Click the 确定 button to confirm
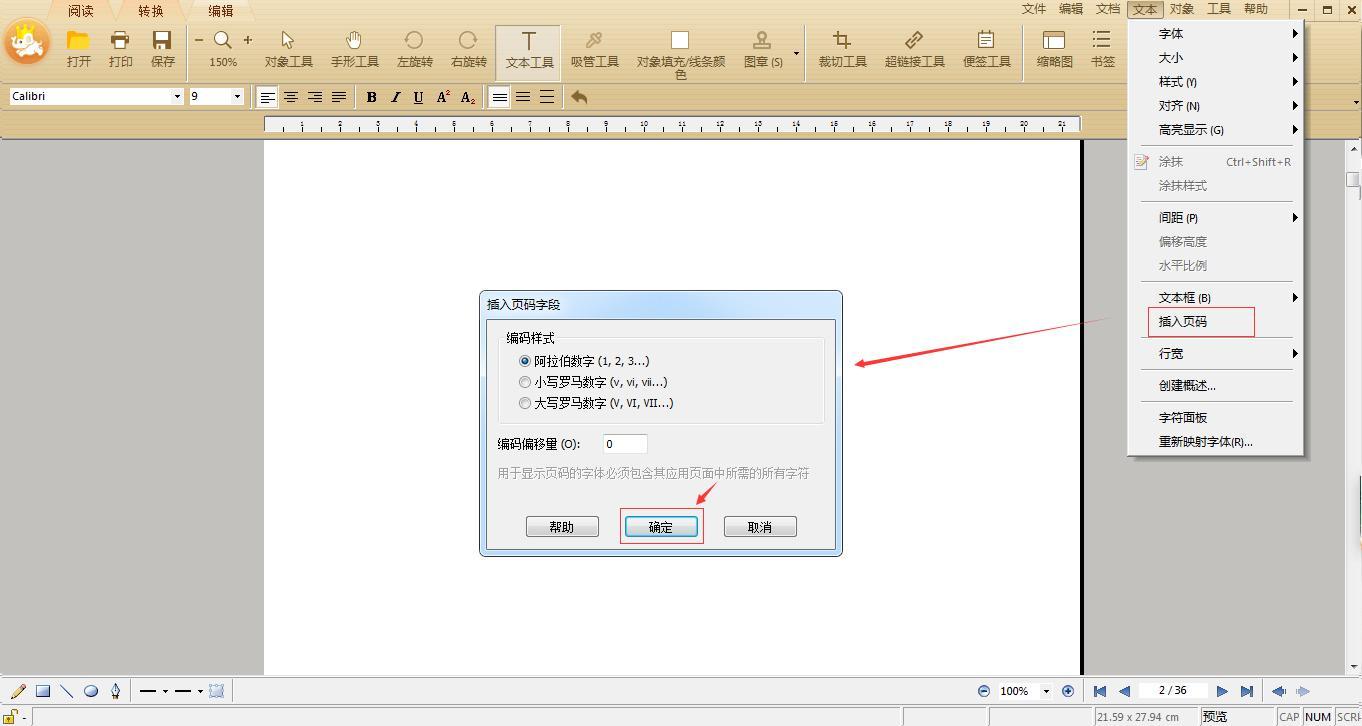This screenshot has width=1362, height=726. tap(661, 525)
